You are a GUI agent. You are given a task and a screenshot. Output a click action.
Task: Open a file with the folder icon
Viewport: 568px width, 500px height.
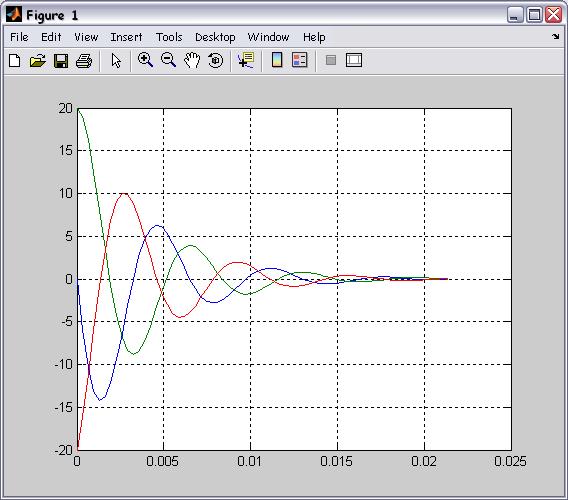38,61
